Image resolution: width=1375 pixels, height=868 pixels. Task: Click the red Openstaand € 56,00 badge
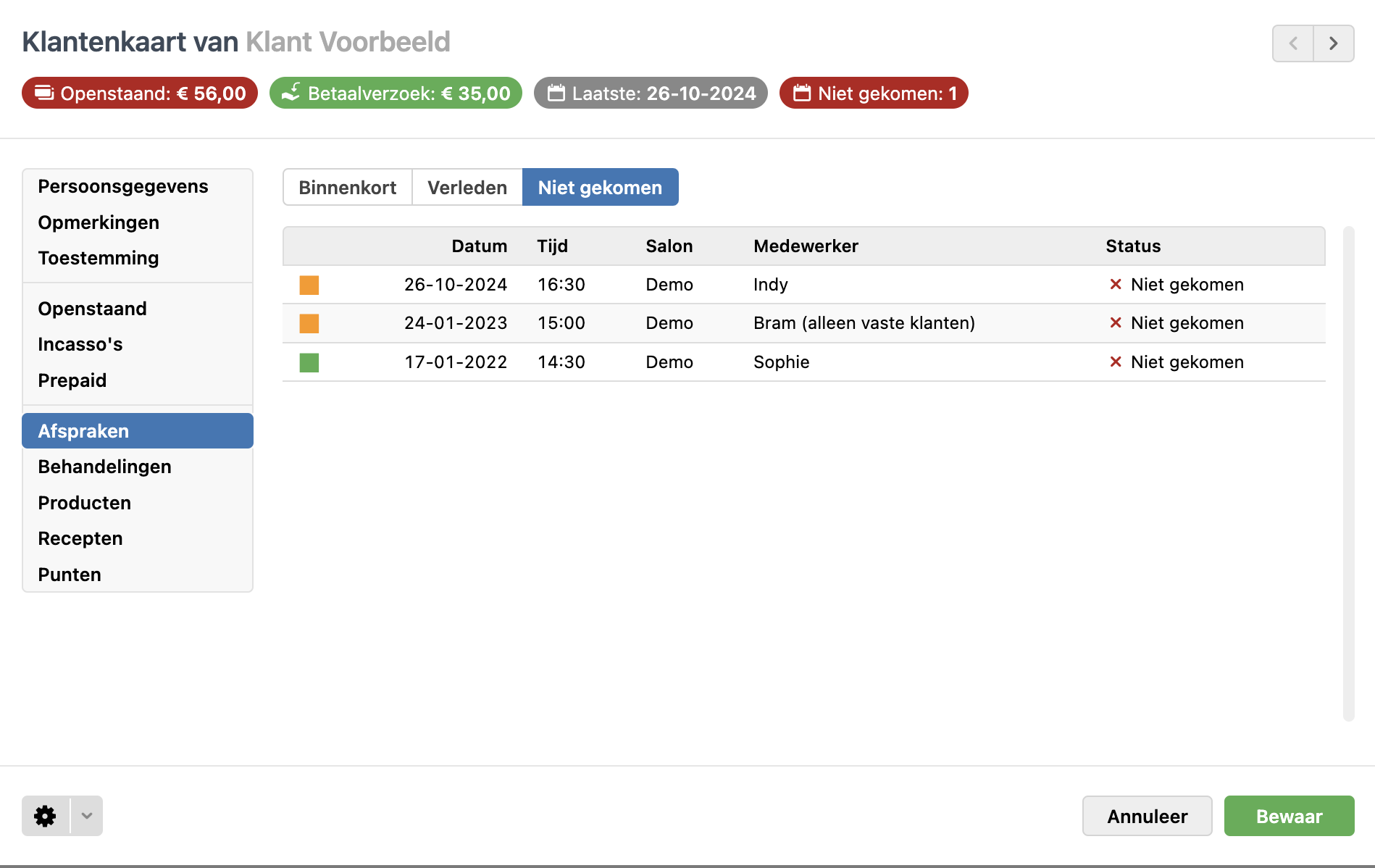(140, 93)
